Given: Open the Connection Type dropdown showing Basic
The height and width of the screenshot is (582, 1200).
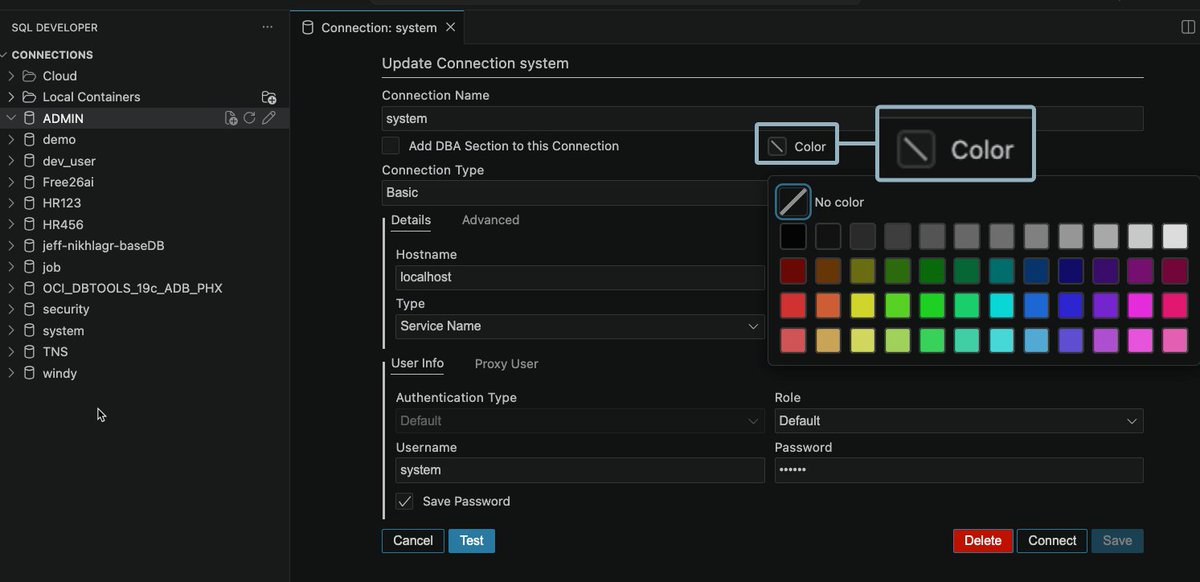Looking at the screenshot, I should tap(573, 192).
